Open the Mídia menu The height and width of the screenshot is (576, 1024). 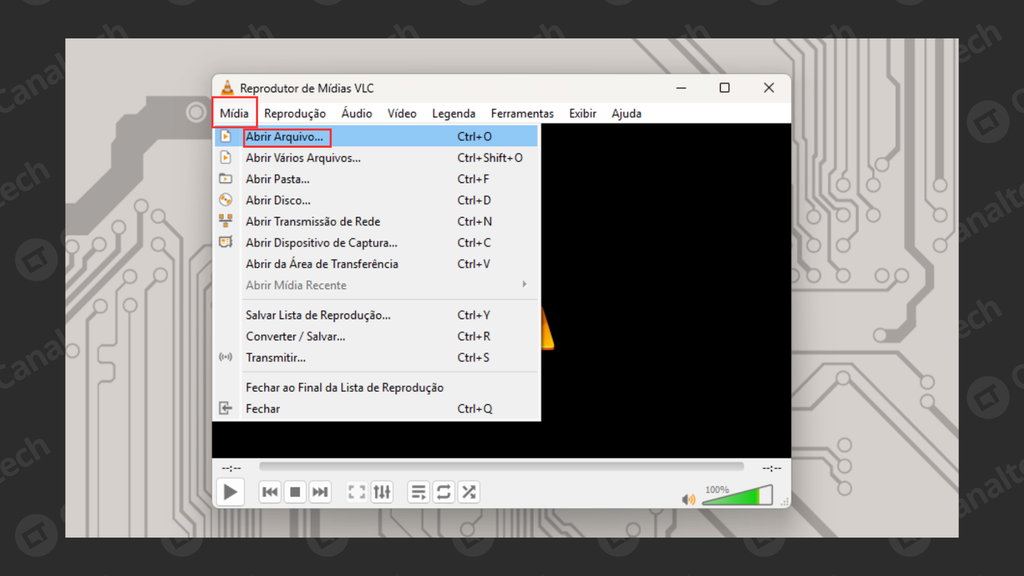[234, 114]
